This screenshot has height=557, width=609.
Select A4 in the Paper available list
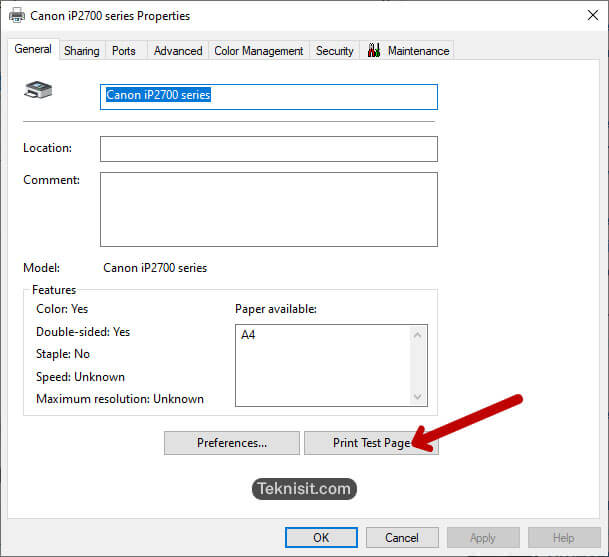point(248,335)
